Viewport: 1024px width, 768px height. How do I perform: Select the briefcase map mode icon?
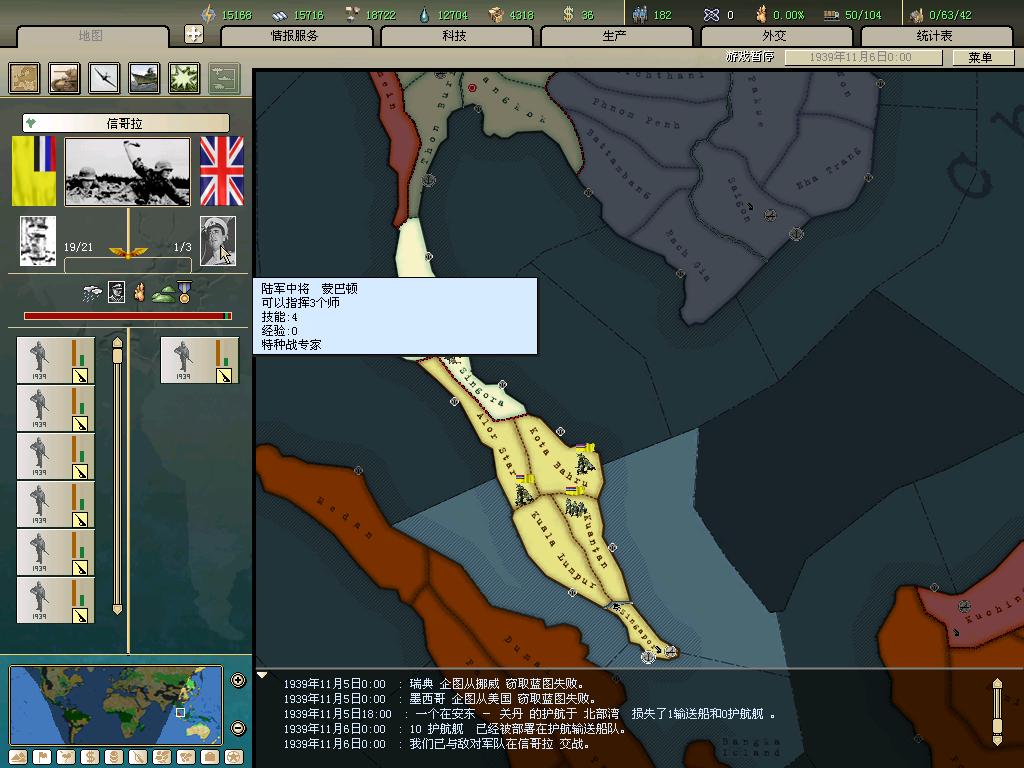click(210, 757)
